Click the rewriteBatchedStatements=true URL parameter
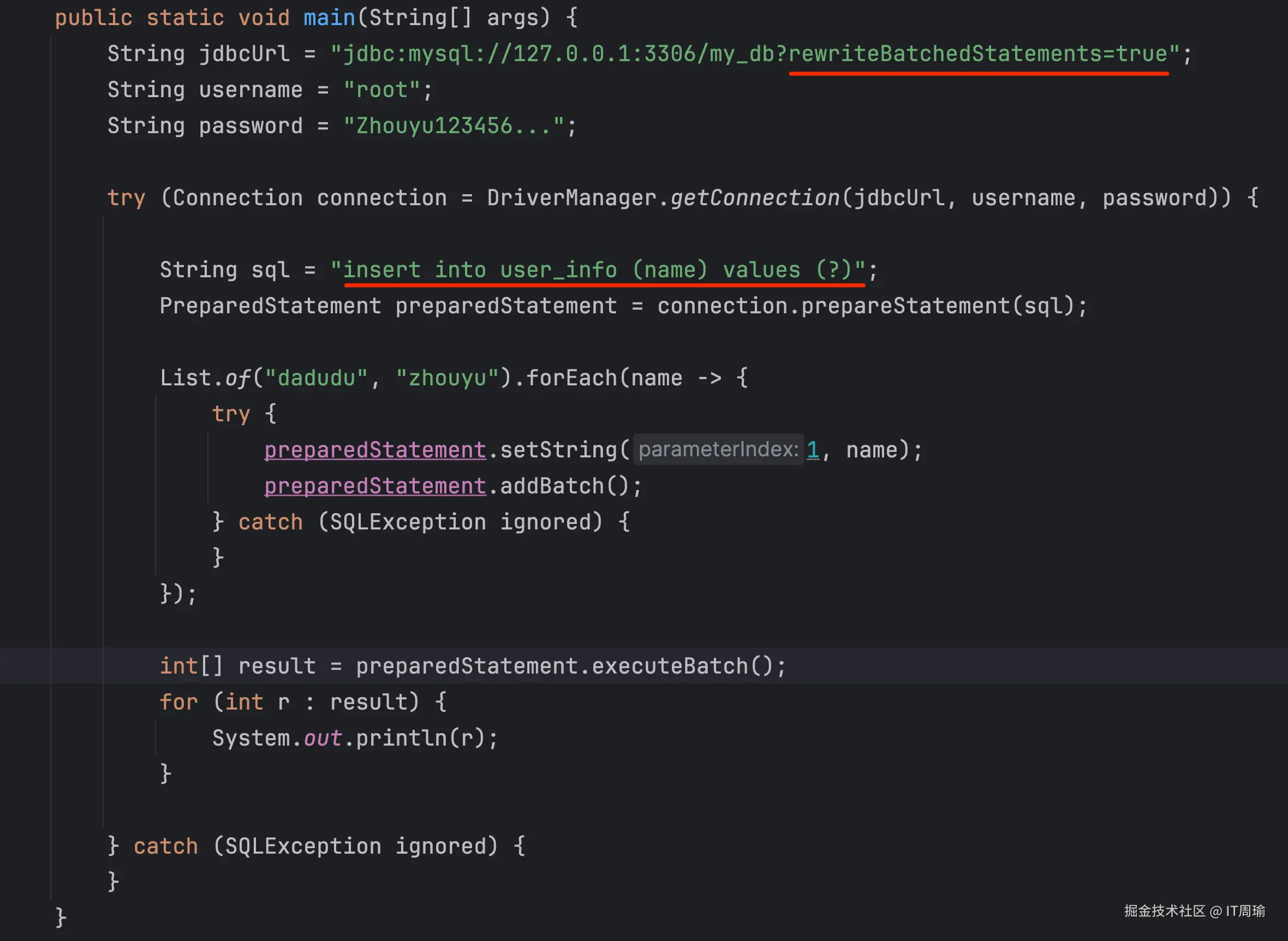 (x=977, y=54)
